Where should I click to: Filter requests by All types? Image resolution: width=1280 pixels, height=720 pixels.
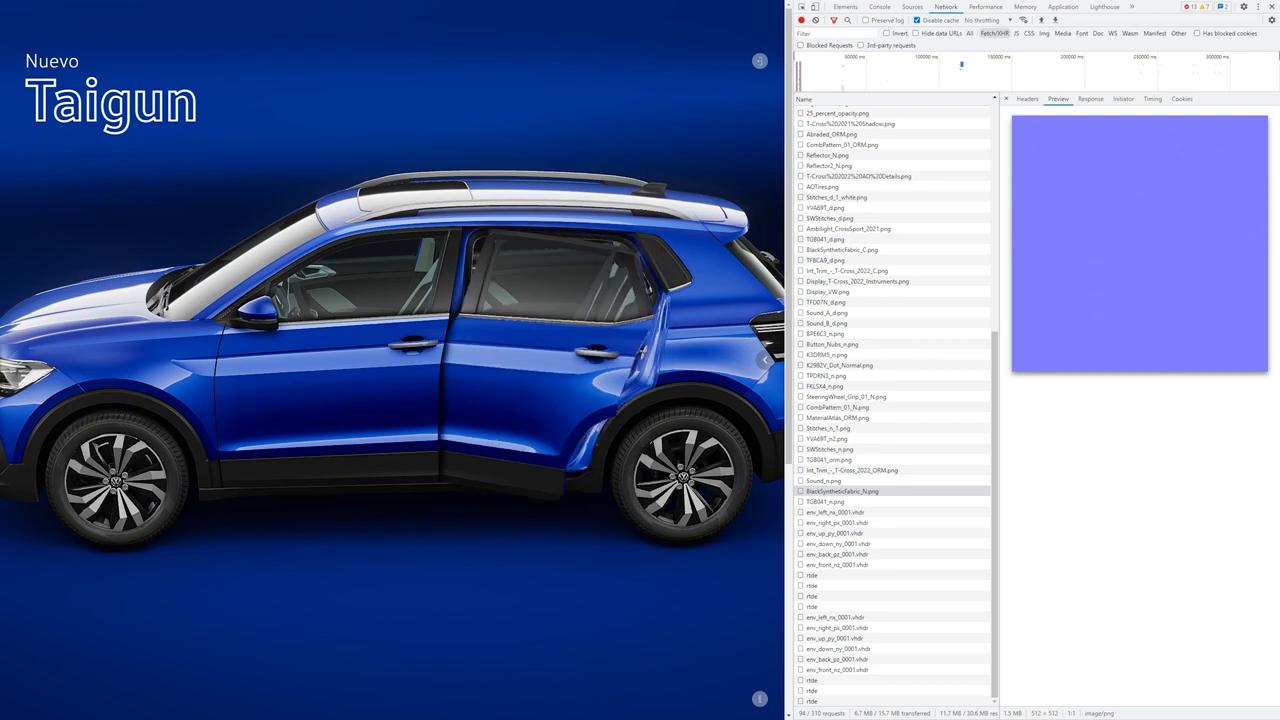[969, 33]
